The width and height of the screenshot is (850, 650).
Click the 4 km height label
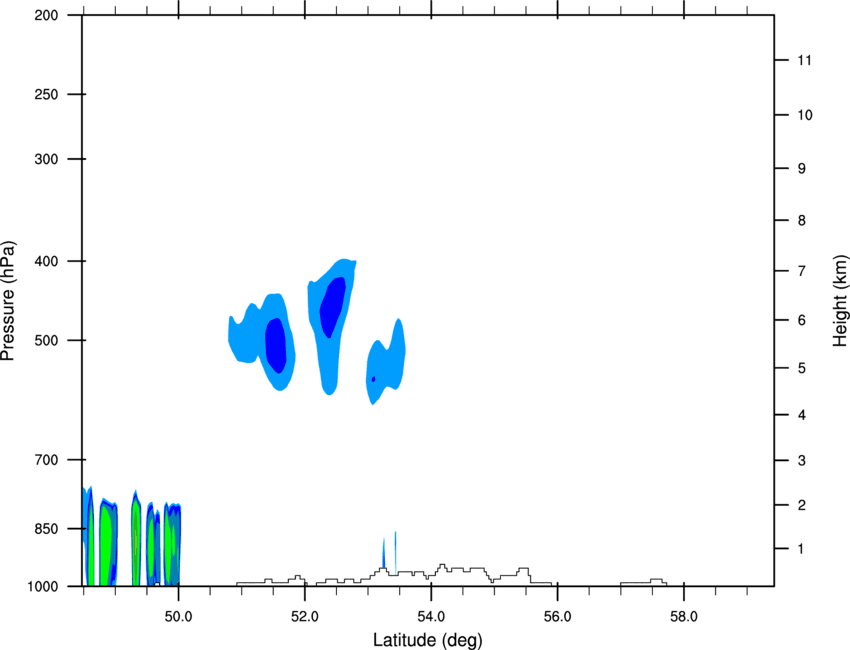802,415
